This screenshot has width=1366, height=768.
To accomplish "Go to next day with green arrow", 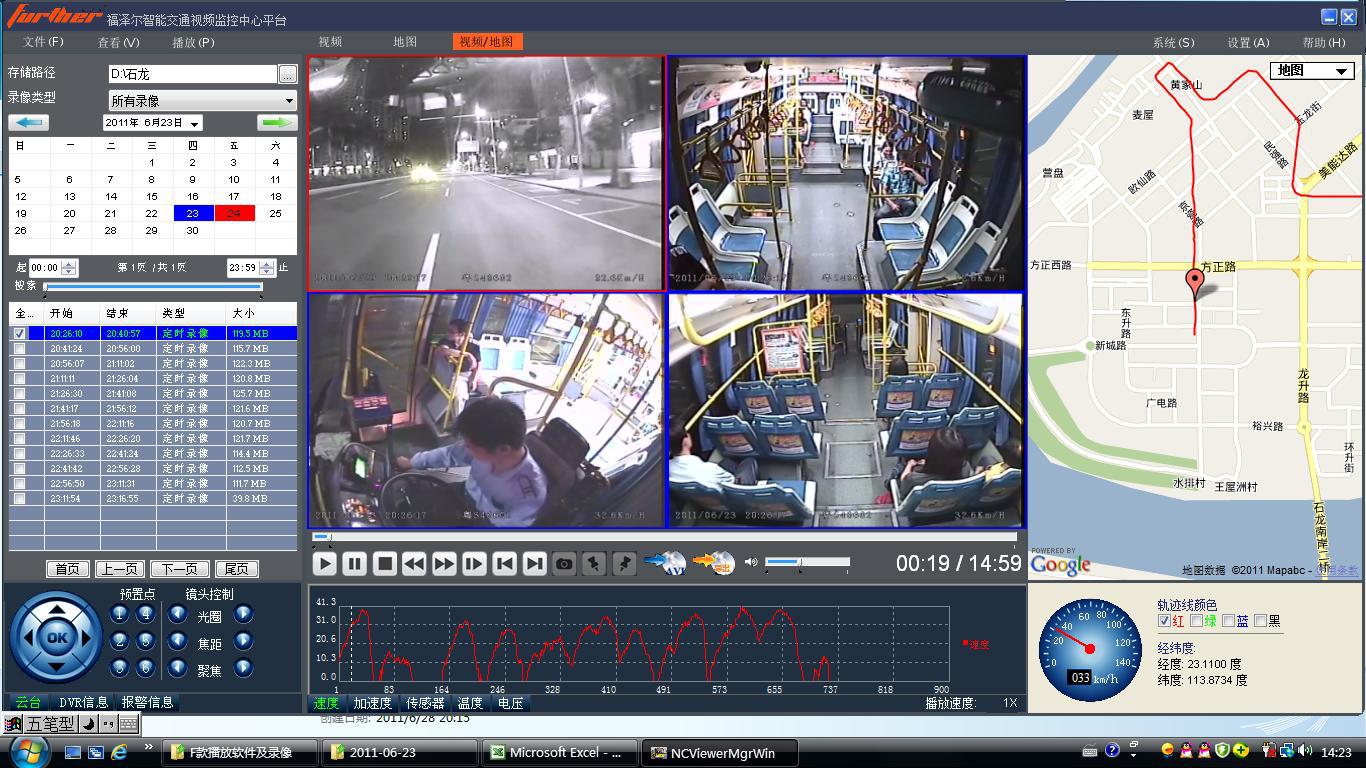I will pyautogui.click(x=277, y=122).
